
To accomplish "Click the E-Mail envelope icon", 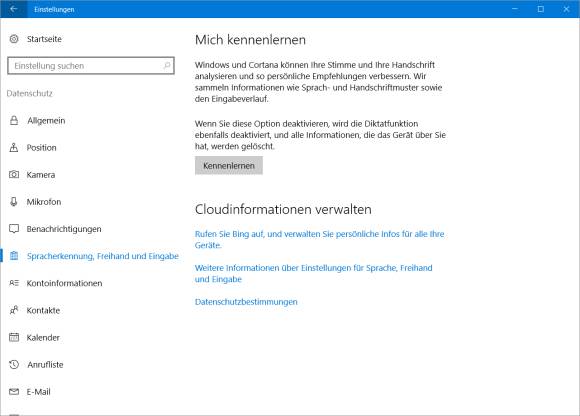I will click(14, 392).
